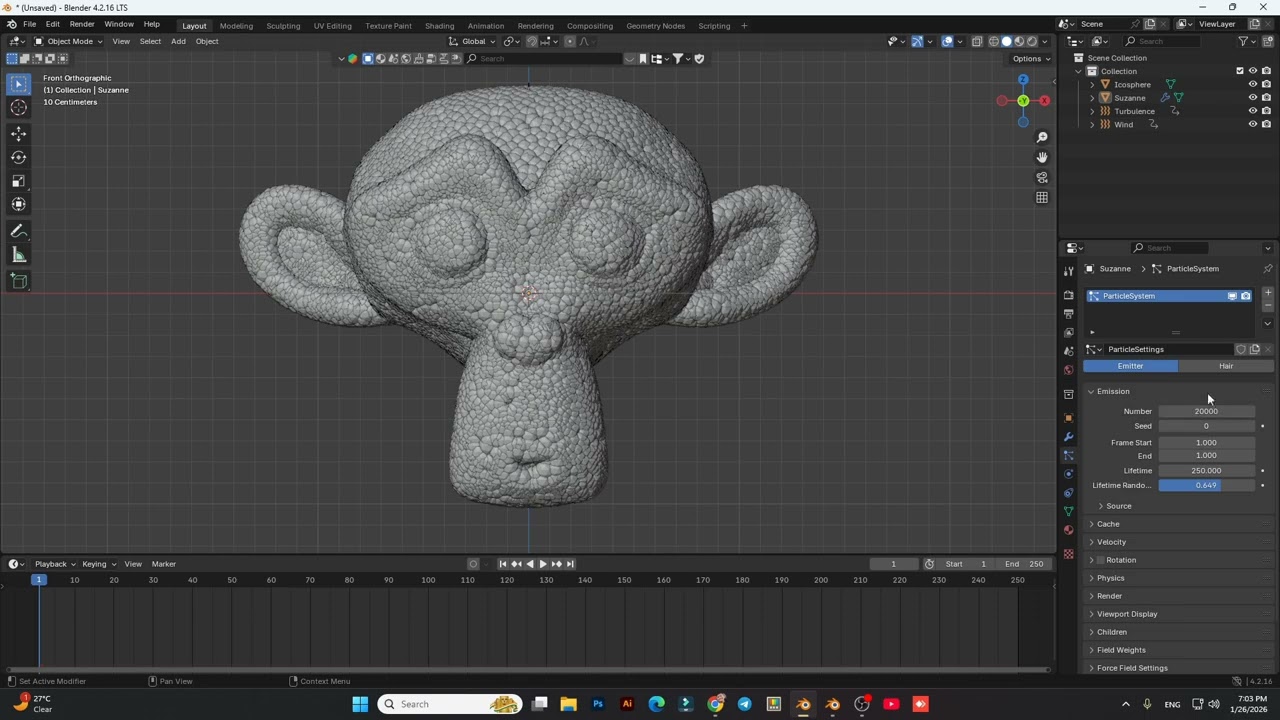Select Suzanne in the outliner

(x=1129, y=98)
